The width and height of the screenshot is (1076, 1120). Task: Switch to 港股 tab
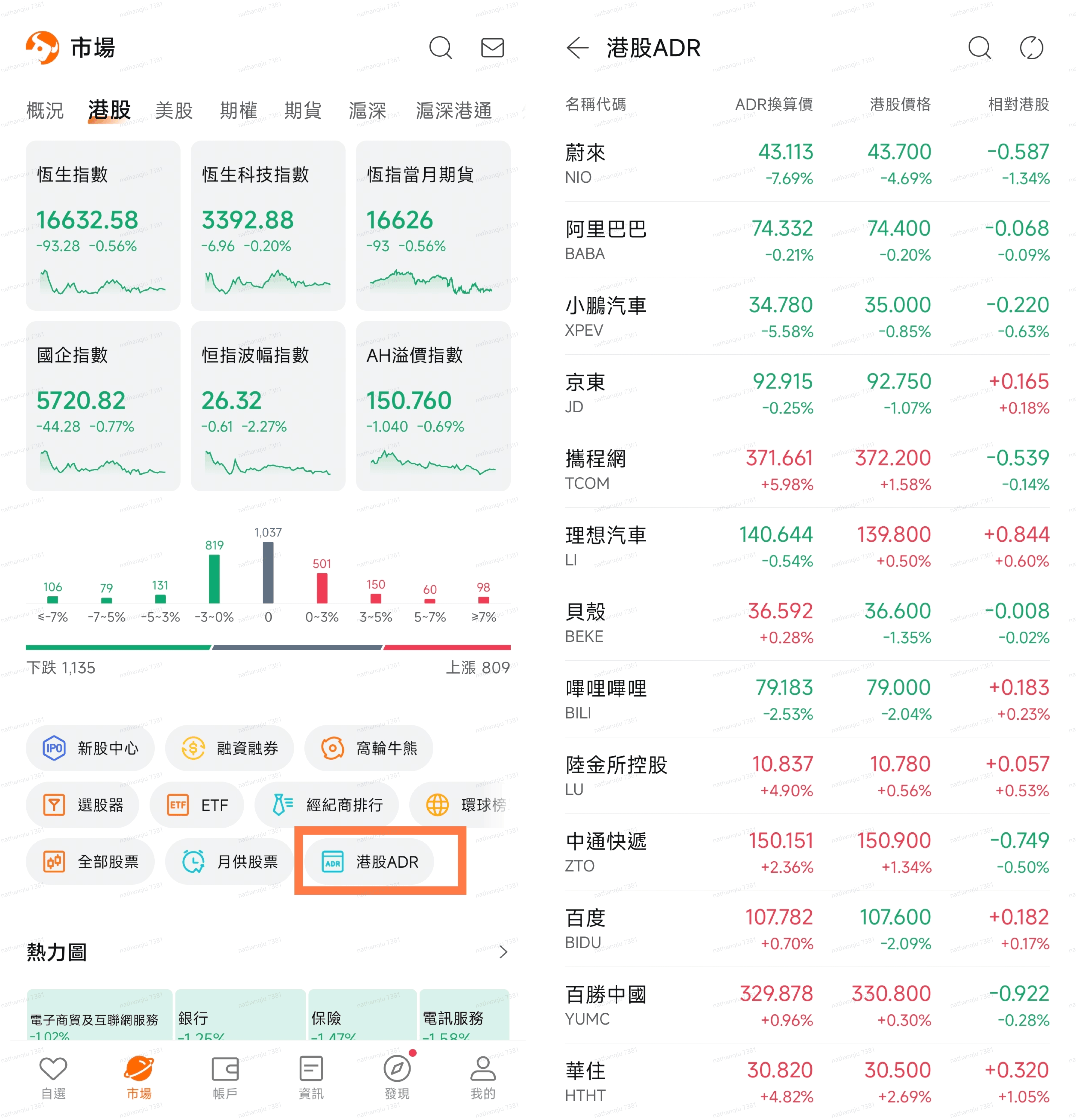pyautogui.click(x=109, y=110)
